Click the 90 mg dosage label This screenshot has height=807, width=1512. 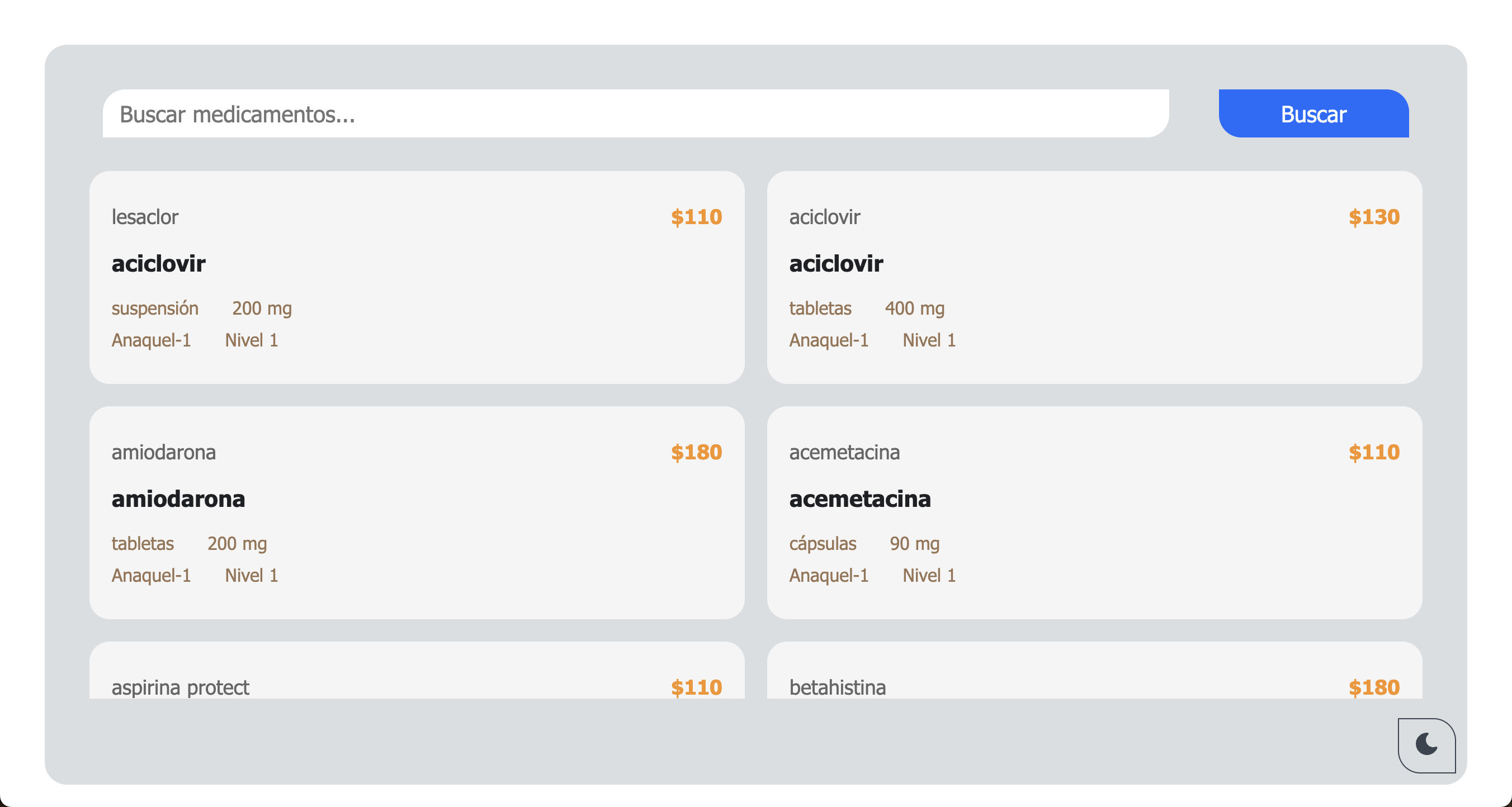click(914, 544)
